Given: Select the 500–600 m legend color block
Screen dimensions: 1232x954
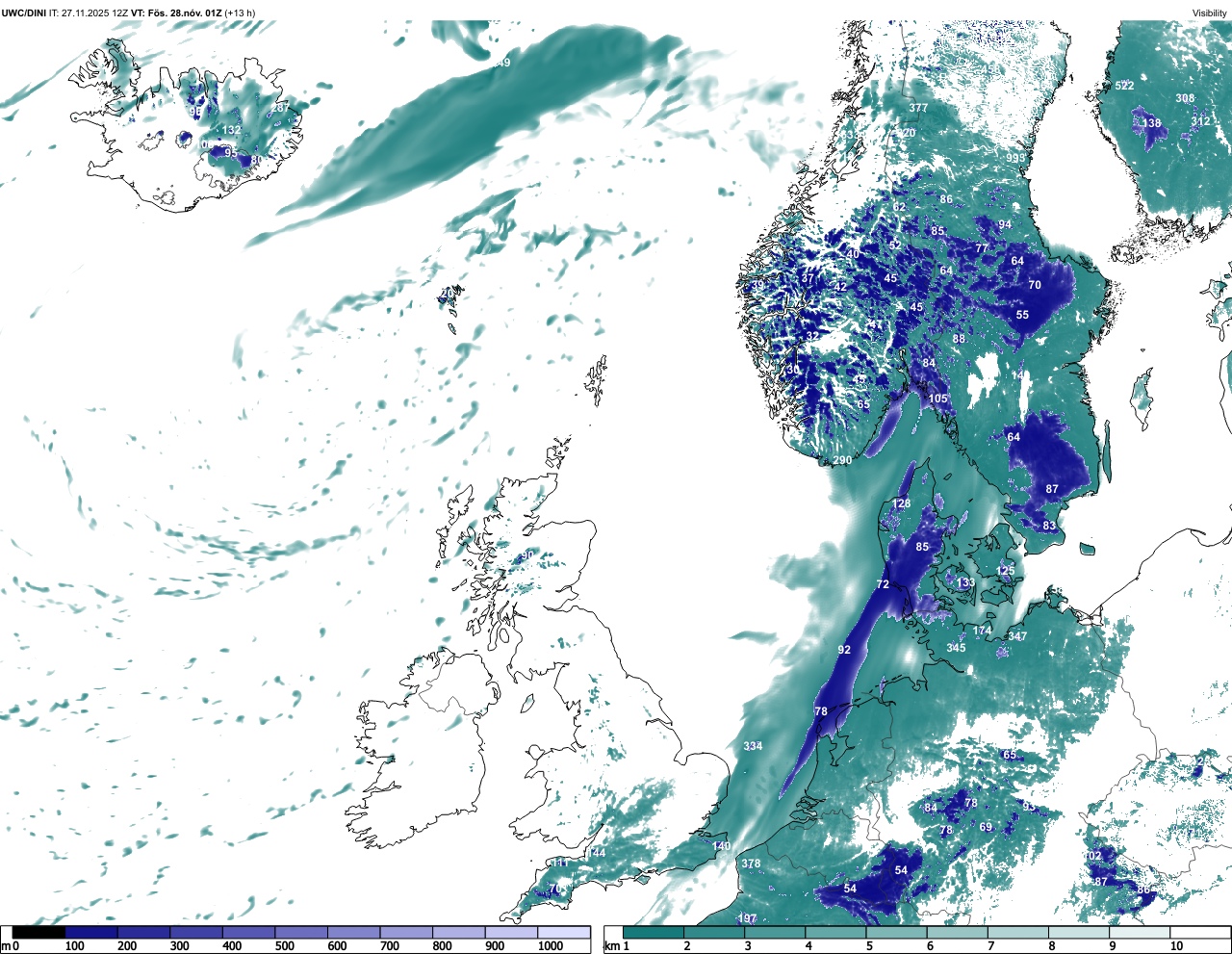Looking at the screenshot, I should click(301, 932).
